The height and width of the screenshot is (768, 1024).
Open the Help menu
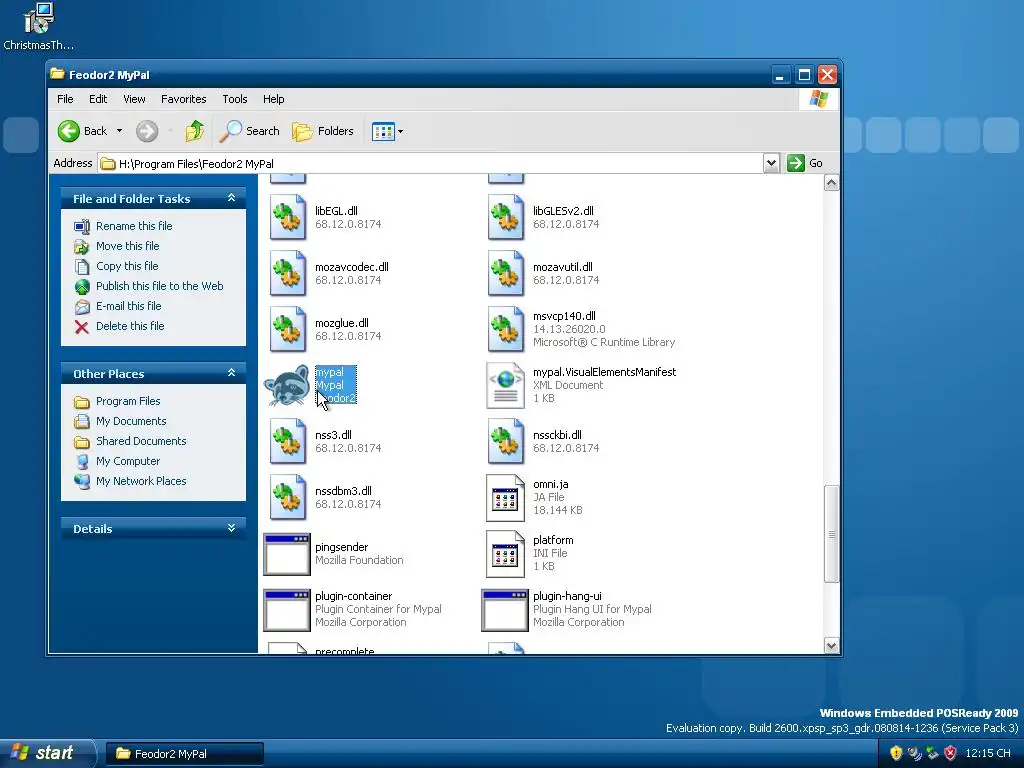tap(274, 99)
